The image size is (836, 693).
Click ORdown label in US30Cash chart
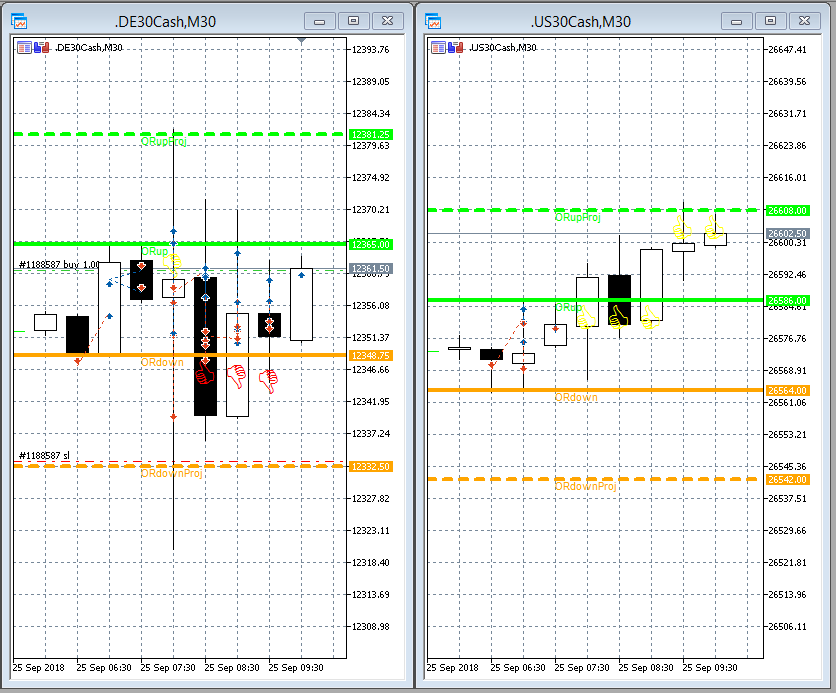pos(576,398)
